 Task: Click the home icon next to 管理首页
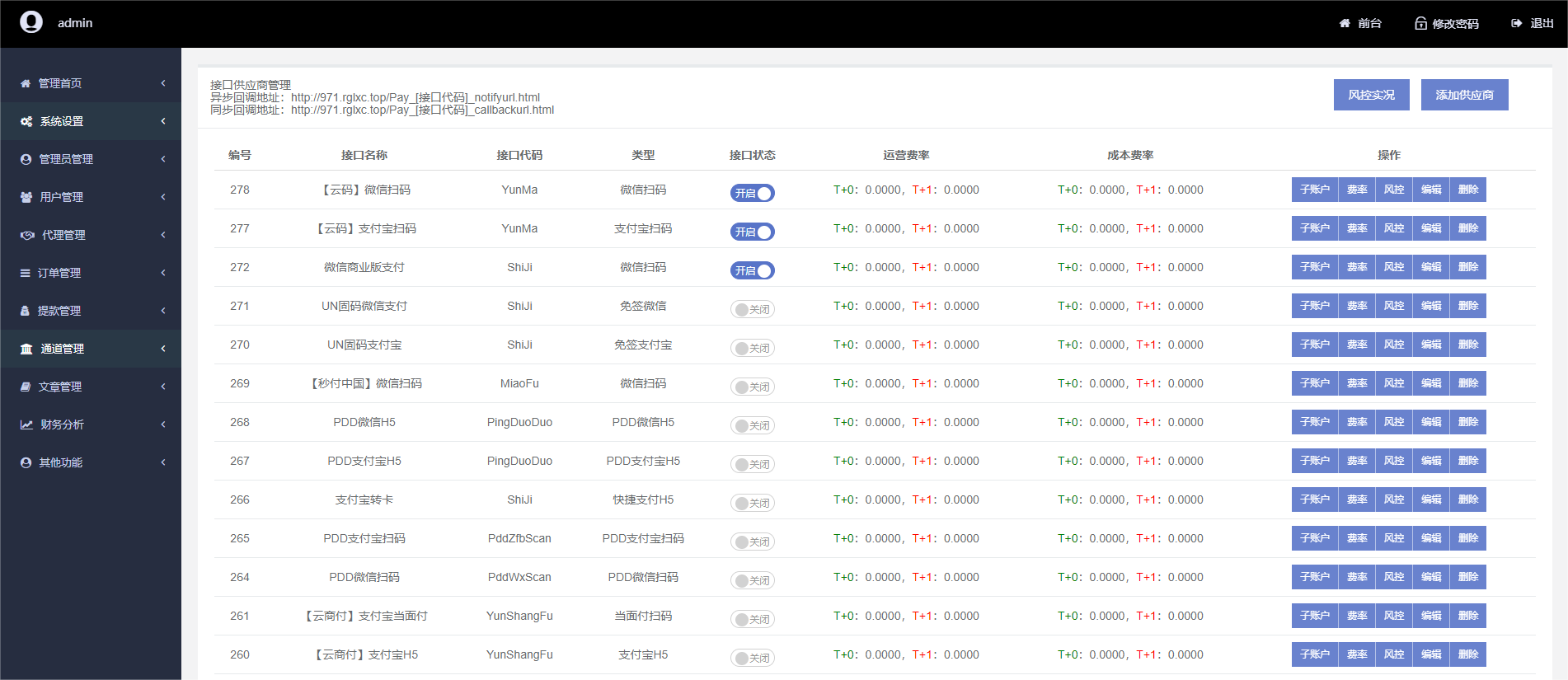pos(26,83)
